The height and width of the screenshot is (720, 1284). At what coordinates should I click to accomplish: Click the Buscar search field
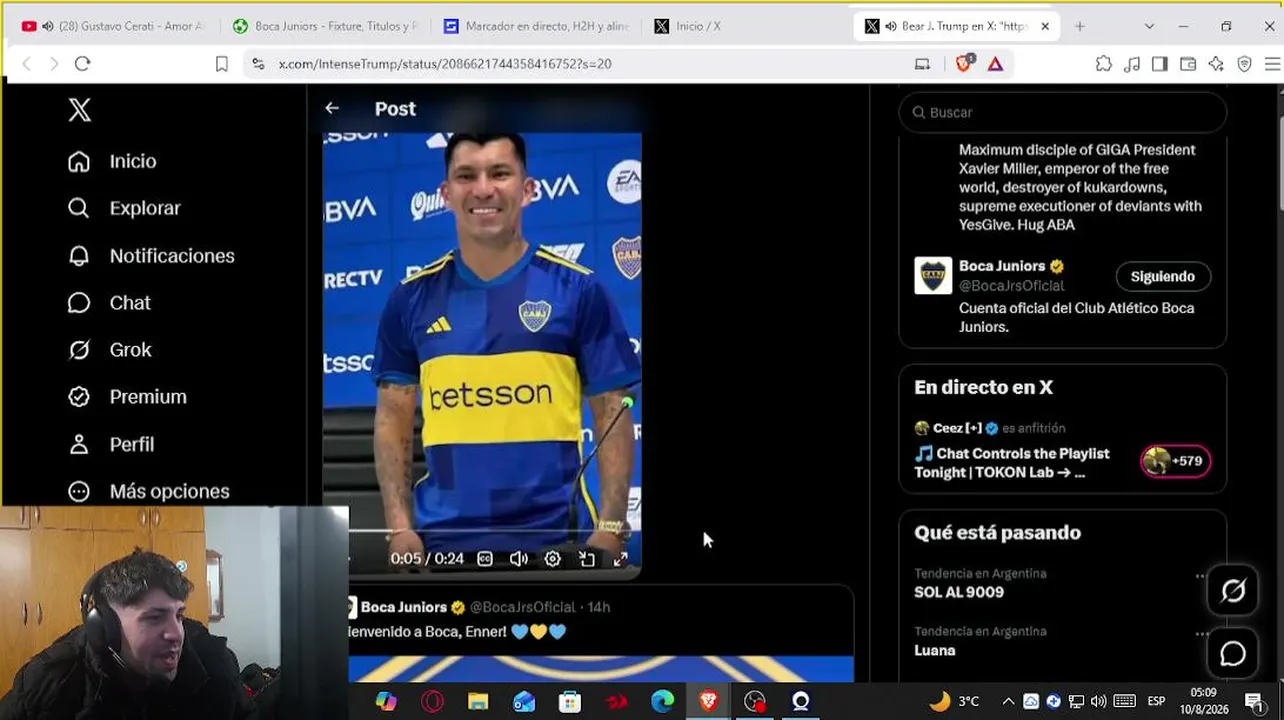point(1063,112)
